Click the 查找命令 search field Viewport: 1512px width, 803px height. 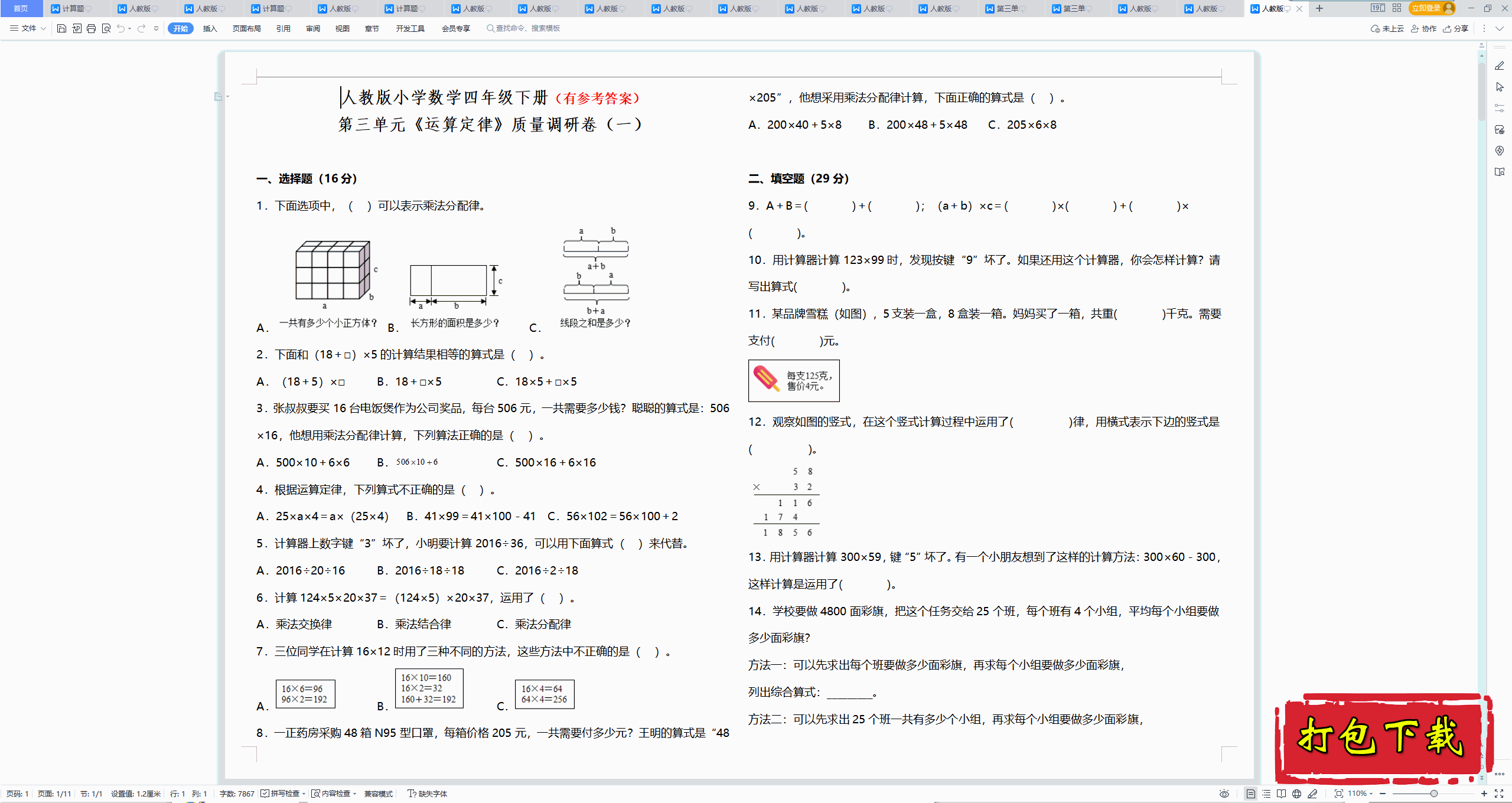click(x=523, y=28)
